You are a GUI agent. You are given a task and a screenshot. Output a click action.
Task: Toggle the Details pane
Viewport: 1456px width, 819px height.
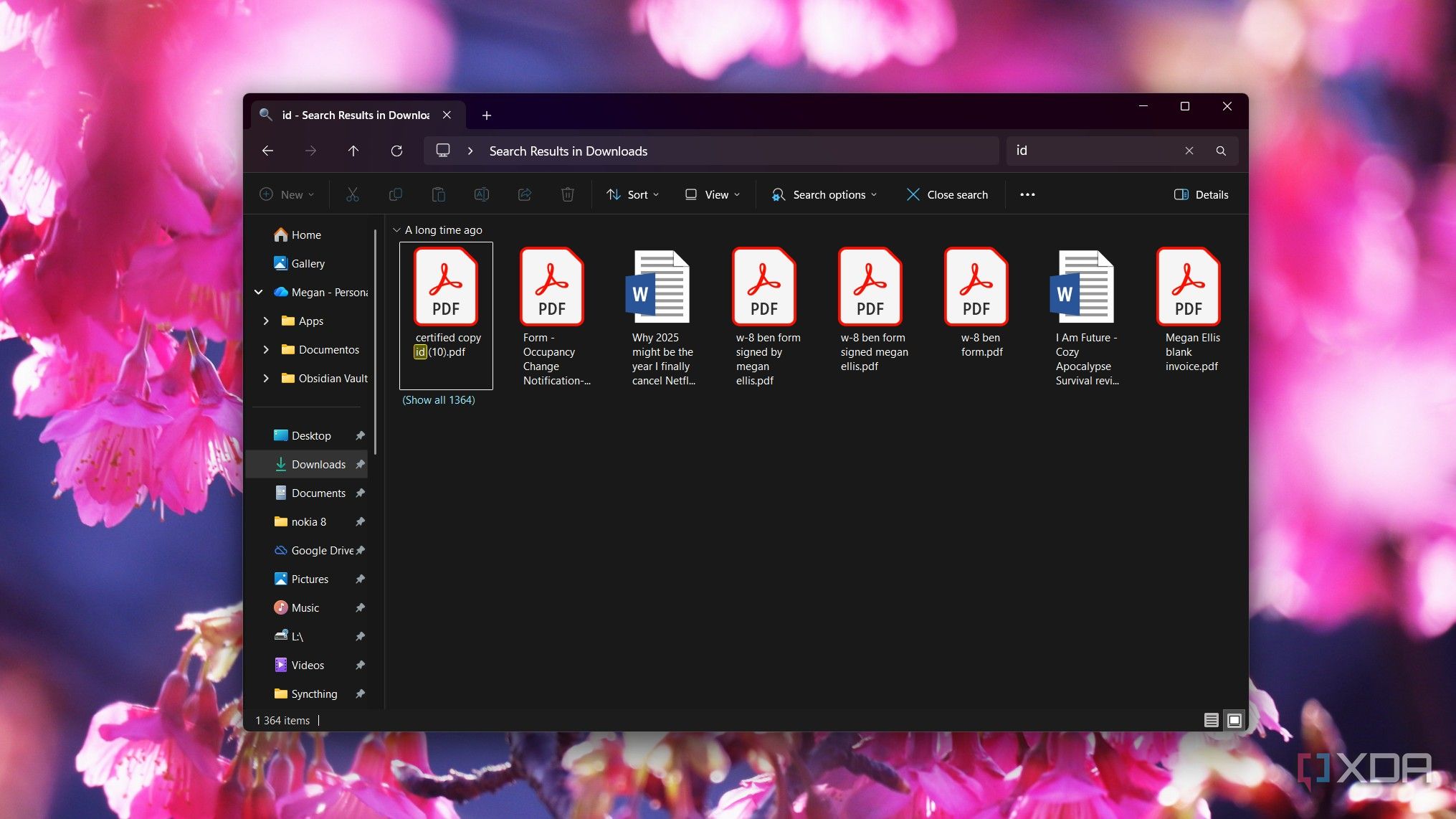(x=1202, y=194)
